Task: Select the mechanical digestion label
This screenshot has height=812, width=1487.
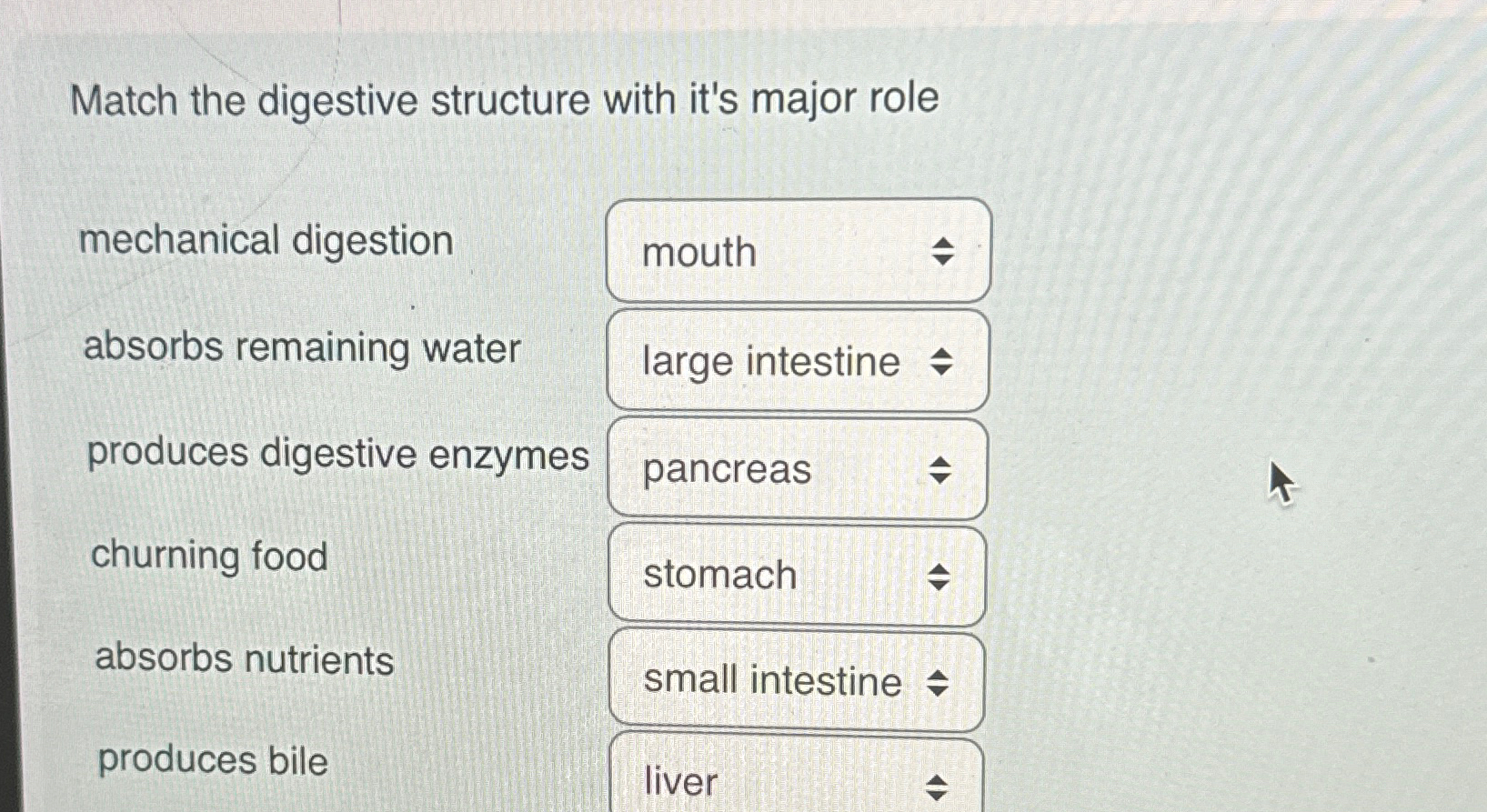Action: coord(266,241)
